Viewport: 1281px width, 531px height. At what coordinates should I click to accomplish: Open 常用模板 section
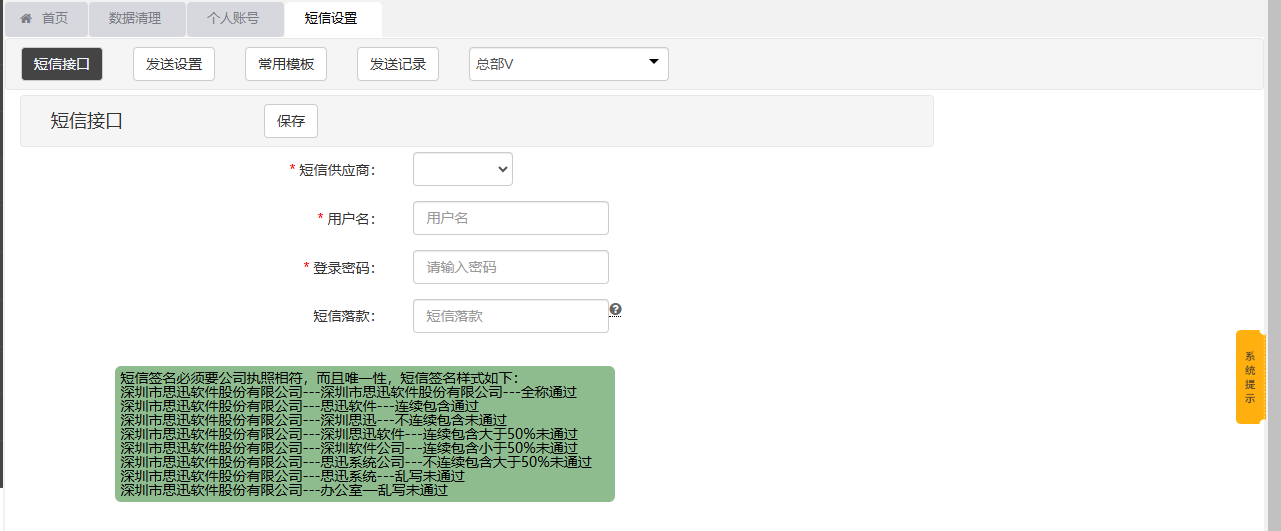pyautogui.click(x=286, y=64)
